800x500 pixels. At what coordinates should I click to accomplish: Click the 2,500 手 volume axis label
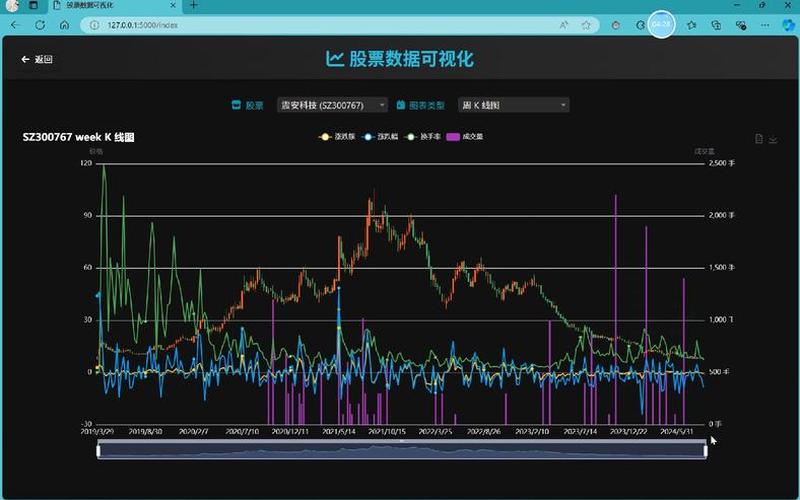pyautogui.click(x=721, y=163)
